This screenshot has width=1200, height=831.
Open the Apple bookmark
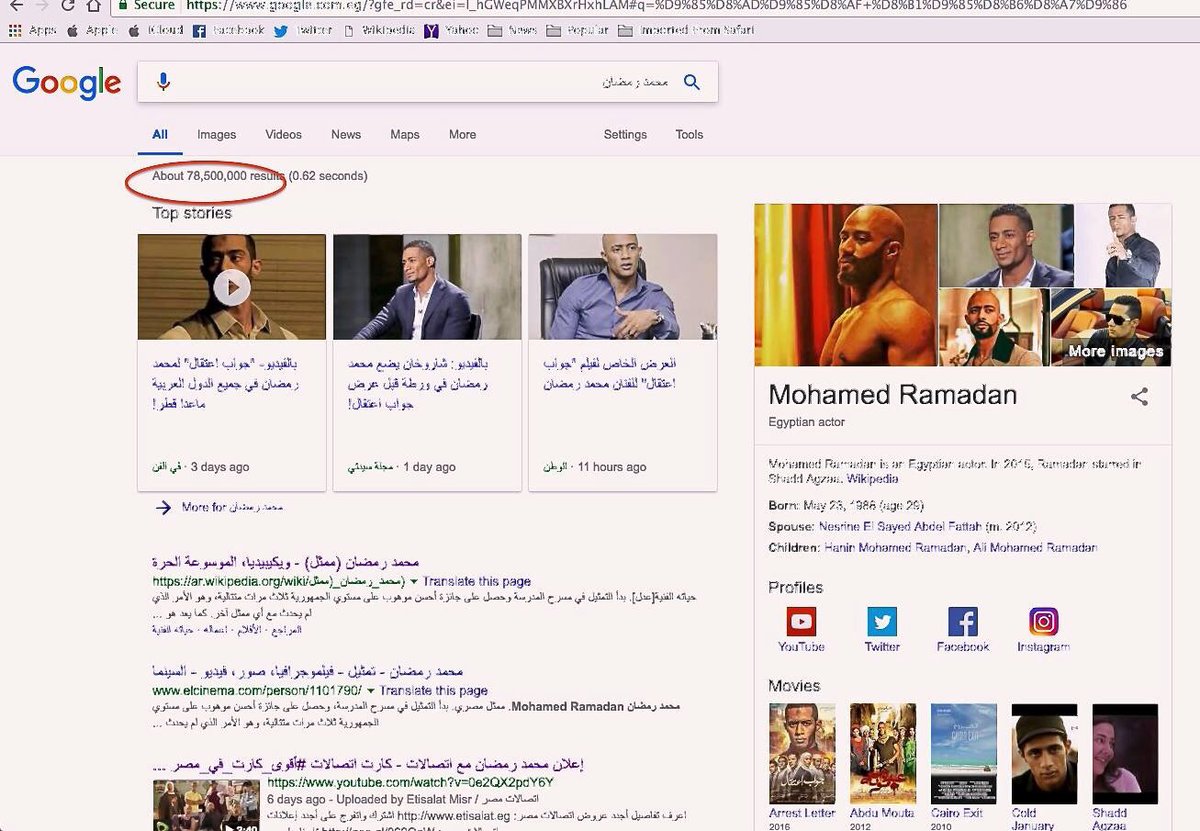tap(91, 30)
